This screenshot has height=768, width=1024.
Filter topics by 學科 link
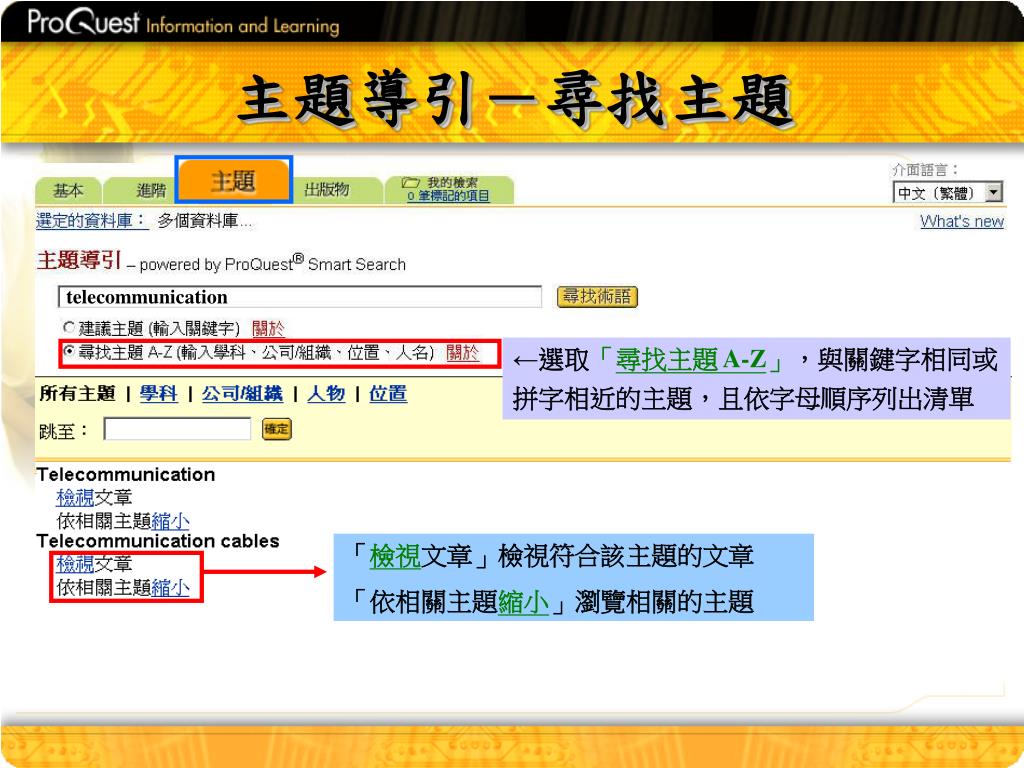[159, 393]
